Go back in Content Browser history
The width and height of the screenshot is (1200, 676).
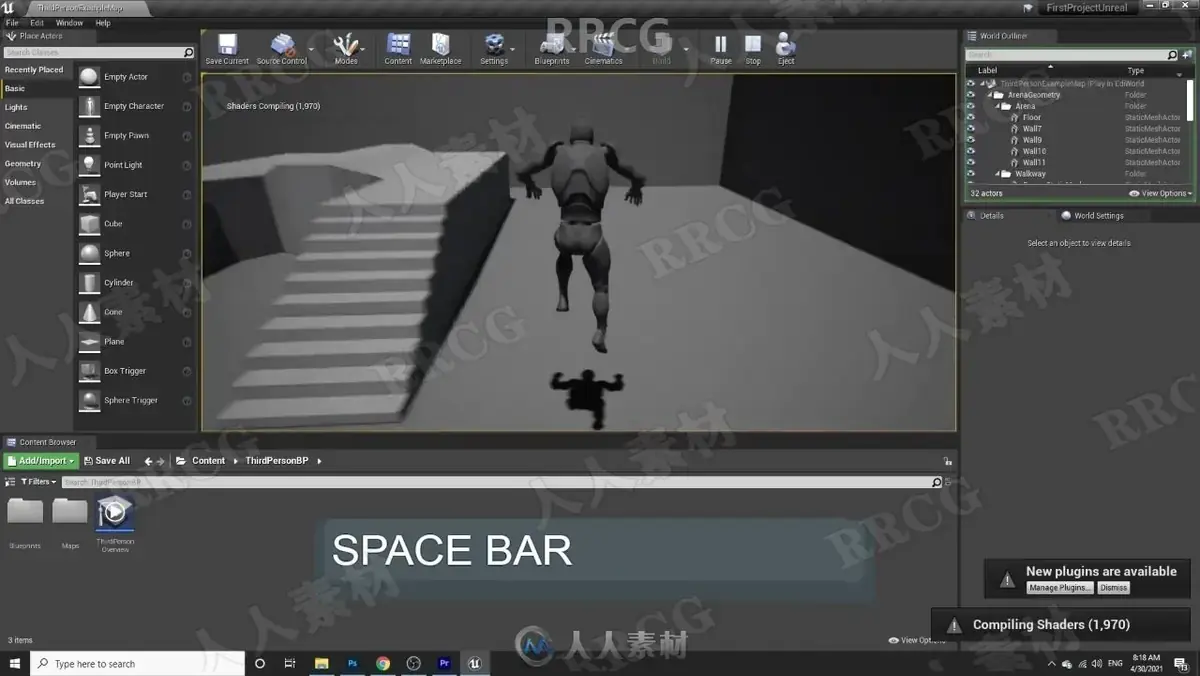[x=148, y=461]
